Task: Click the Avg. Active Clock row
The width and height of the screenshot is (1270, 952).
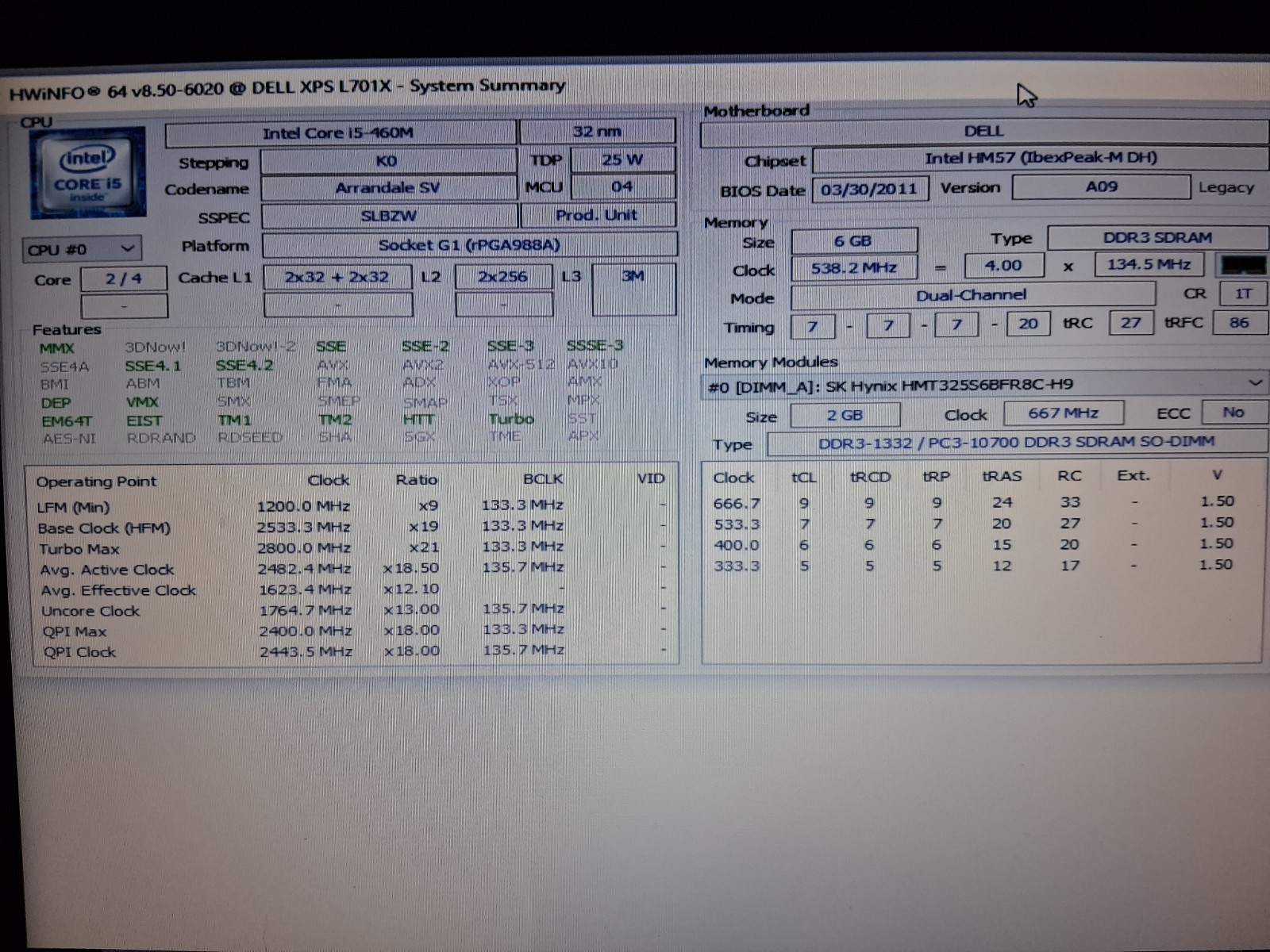Action: click(x=352, y=569)
